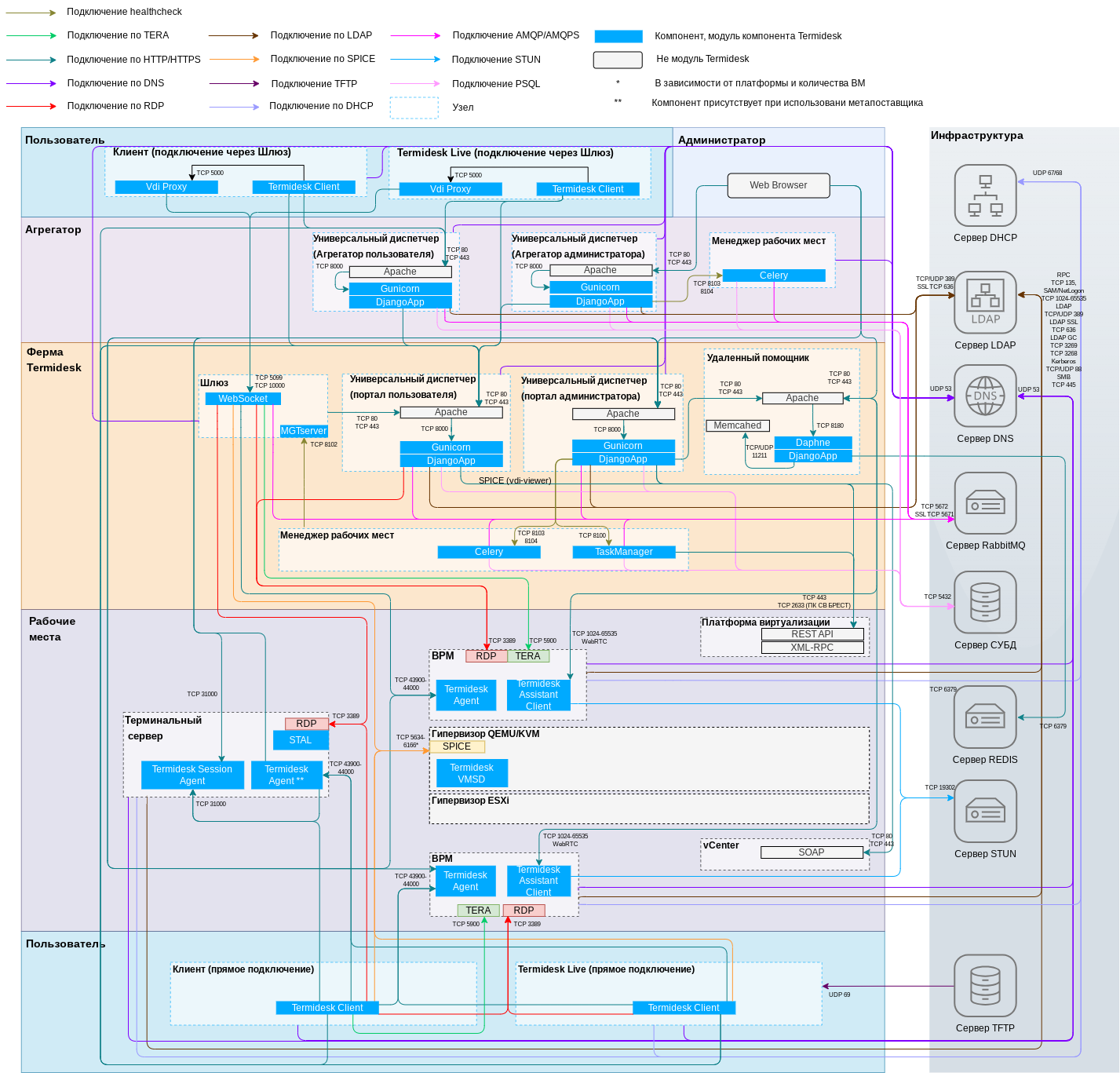Click Apache in Агрегатор пользователя dispatcher
Screen dimensions: 1120x1073
400,272
